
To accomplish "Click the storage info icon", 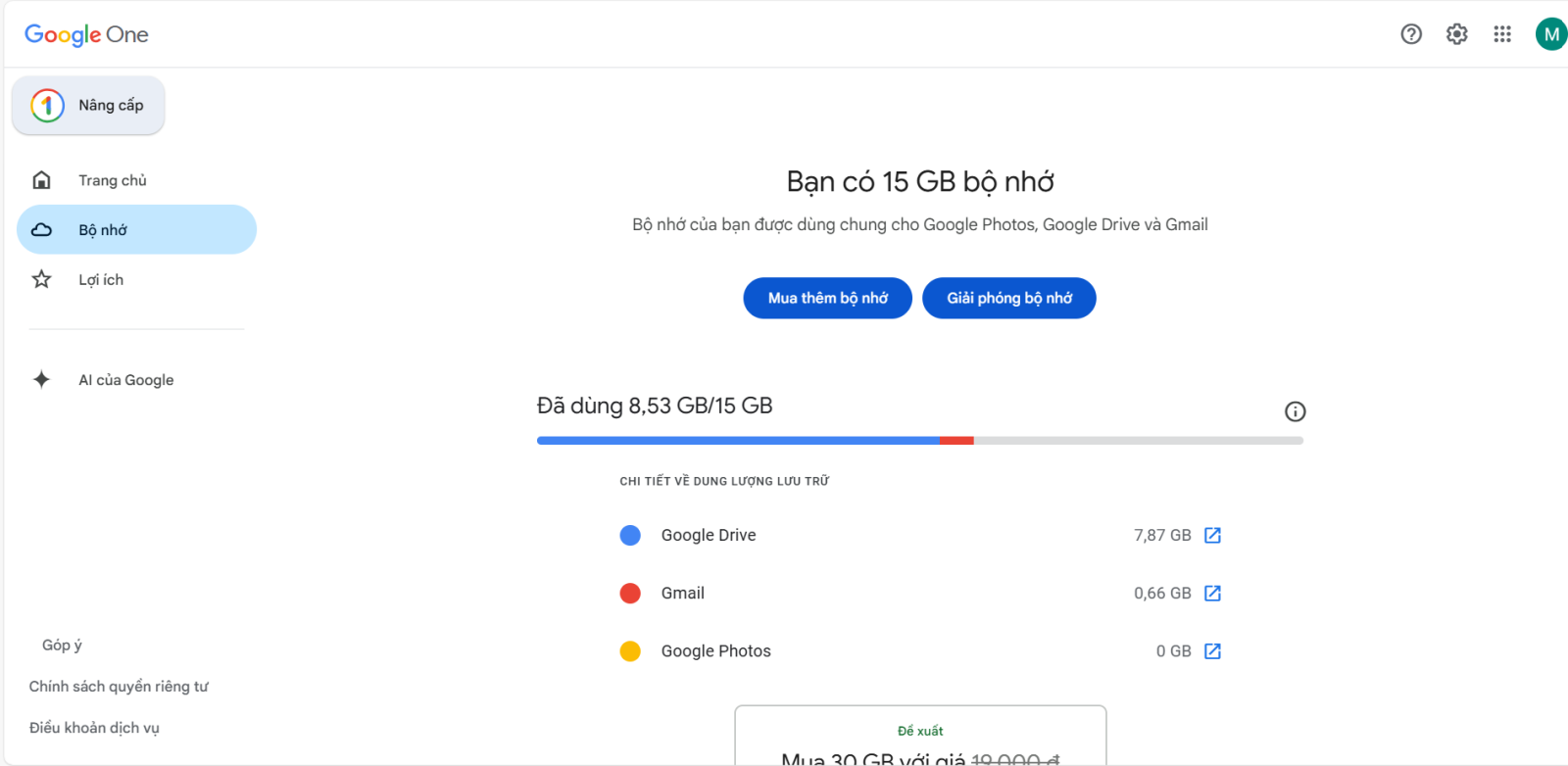I will [1295, 411].
